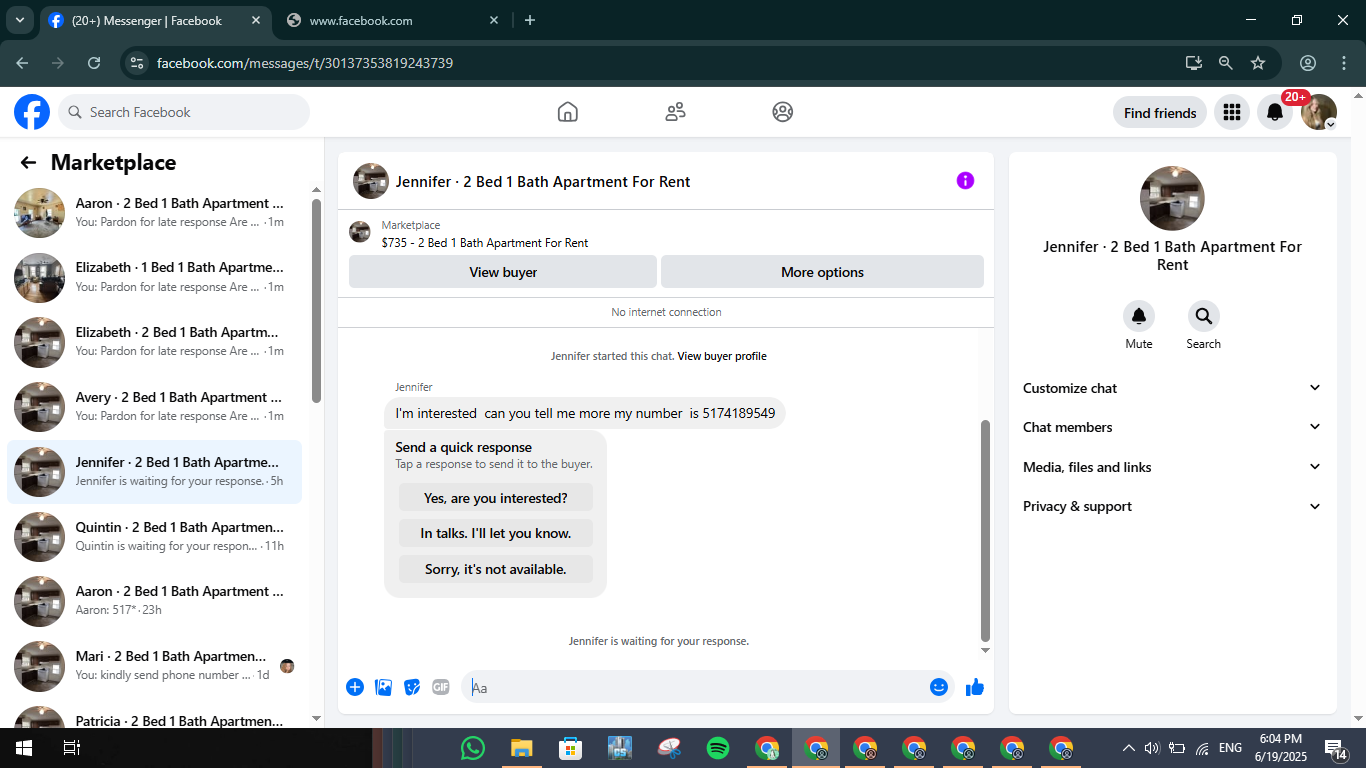
Task: Open the Groups icon in top navigation
Action: pos(783,112)
